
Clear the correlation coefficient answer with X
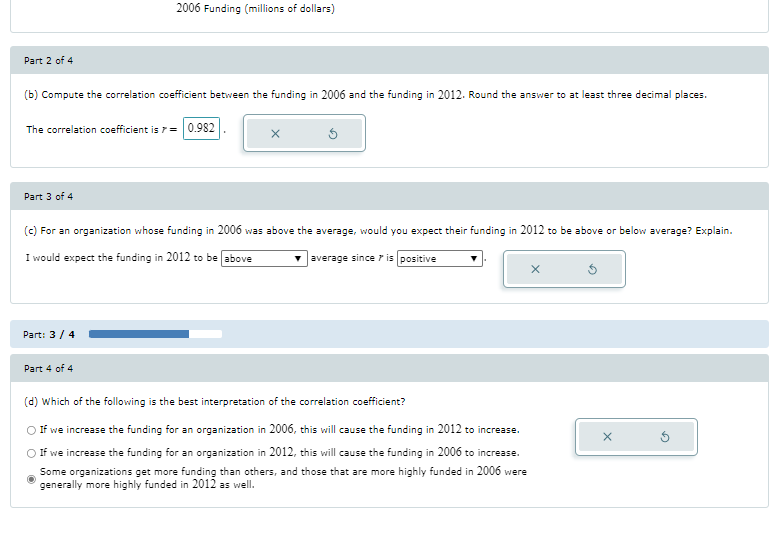pos(276,133)
